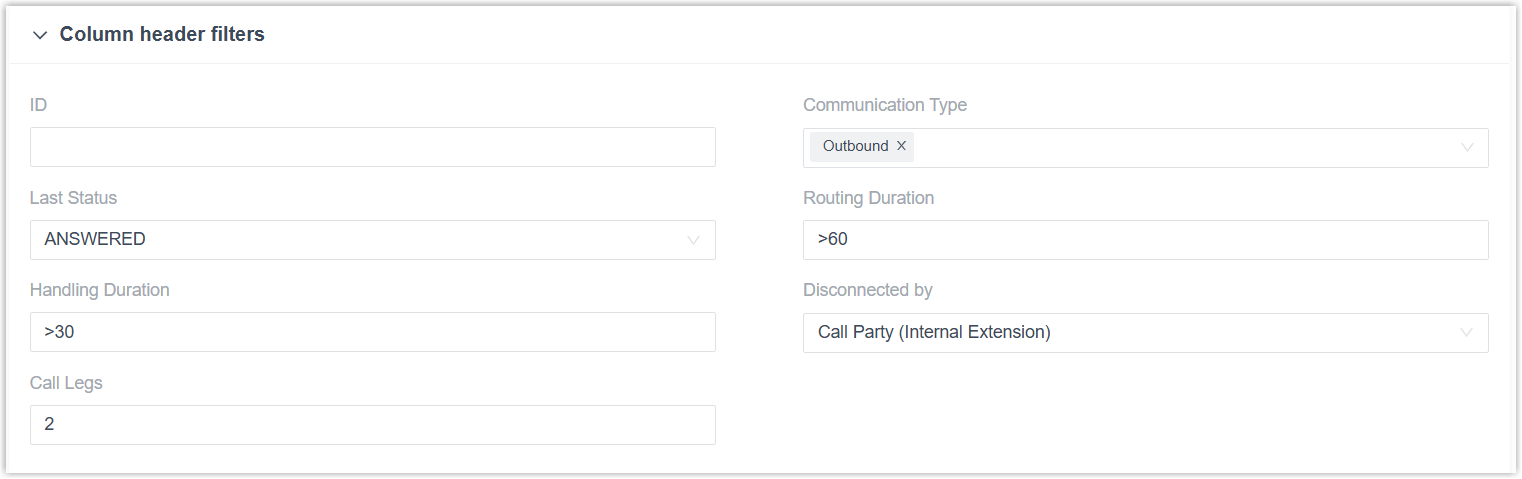The image size is (1522, 479).
Task: Click the Routing Duration label
Action: 868,198
